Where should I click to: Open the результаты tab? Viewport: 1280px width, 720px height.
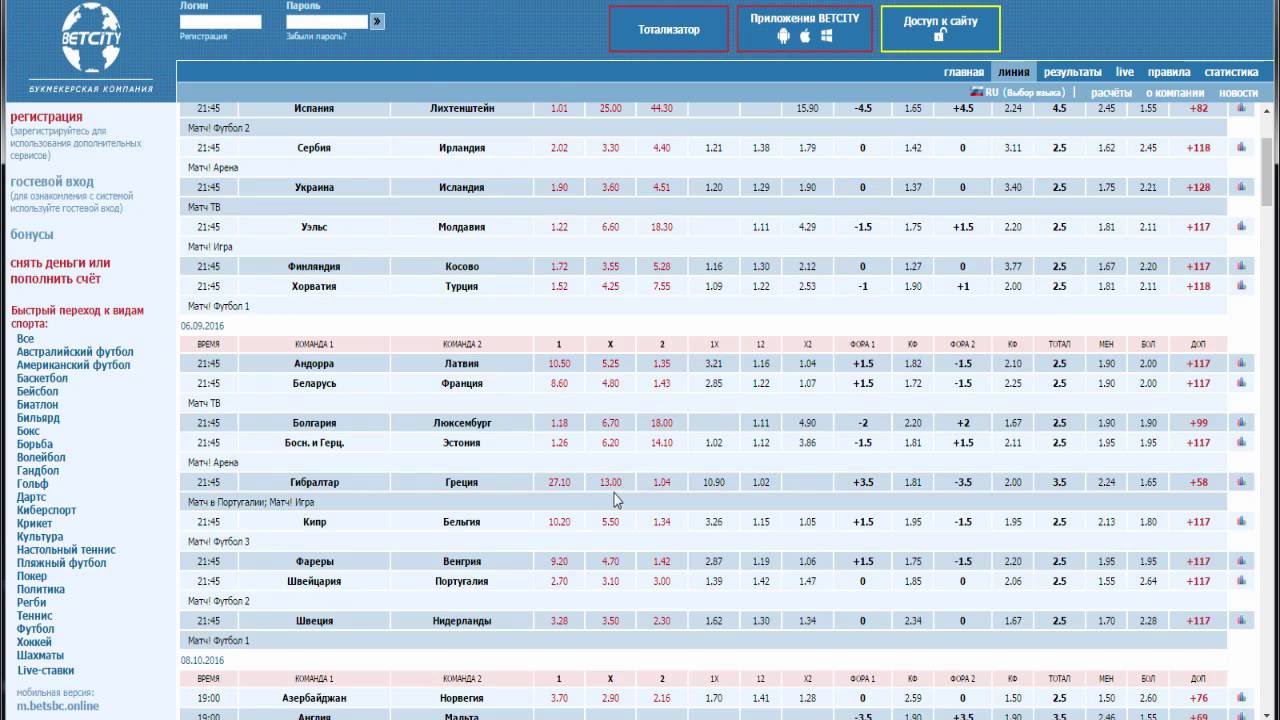[x=1072, y=72]
